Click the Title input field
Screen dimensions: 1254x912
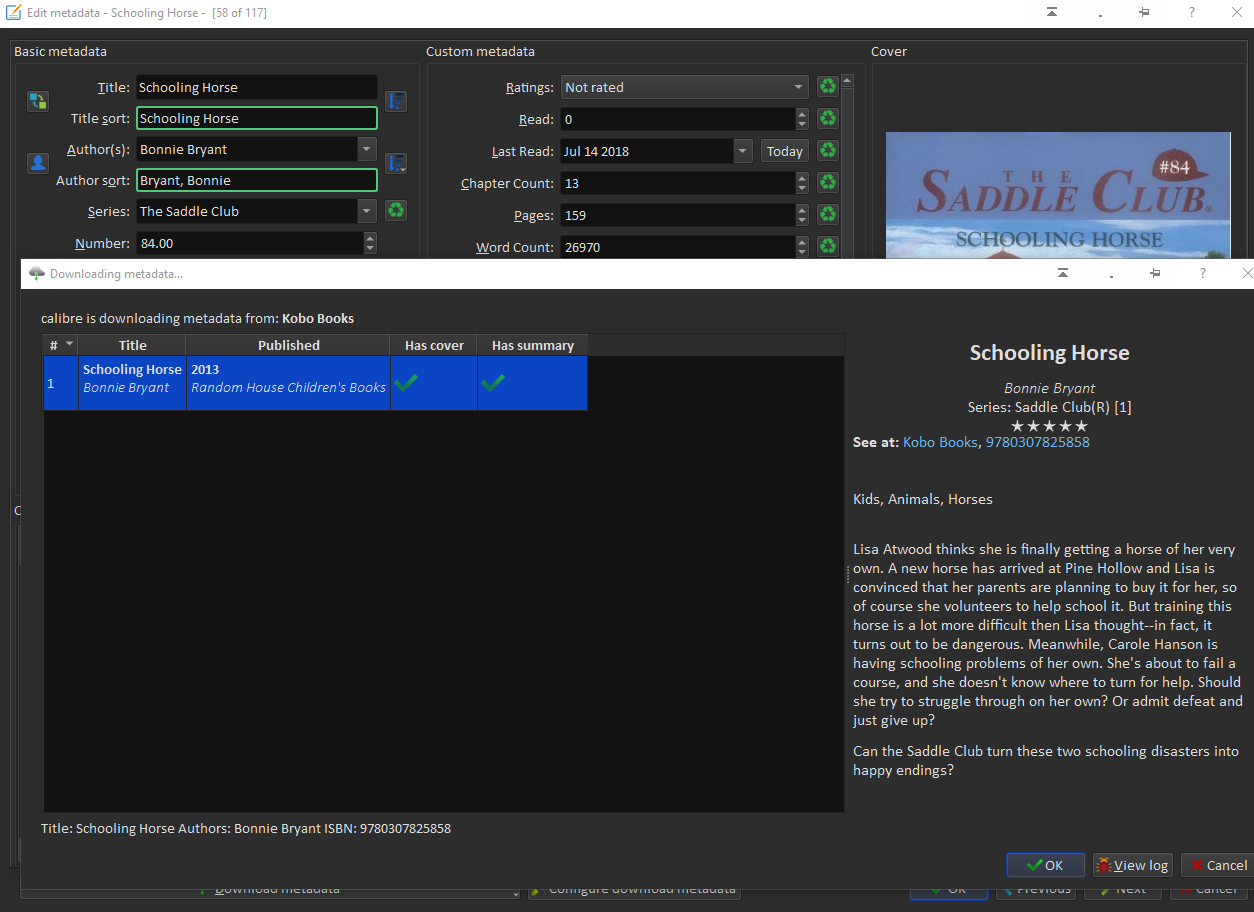click(x=257, y=87)
